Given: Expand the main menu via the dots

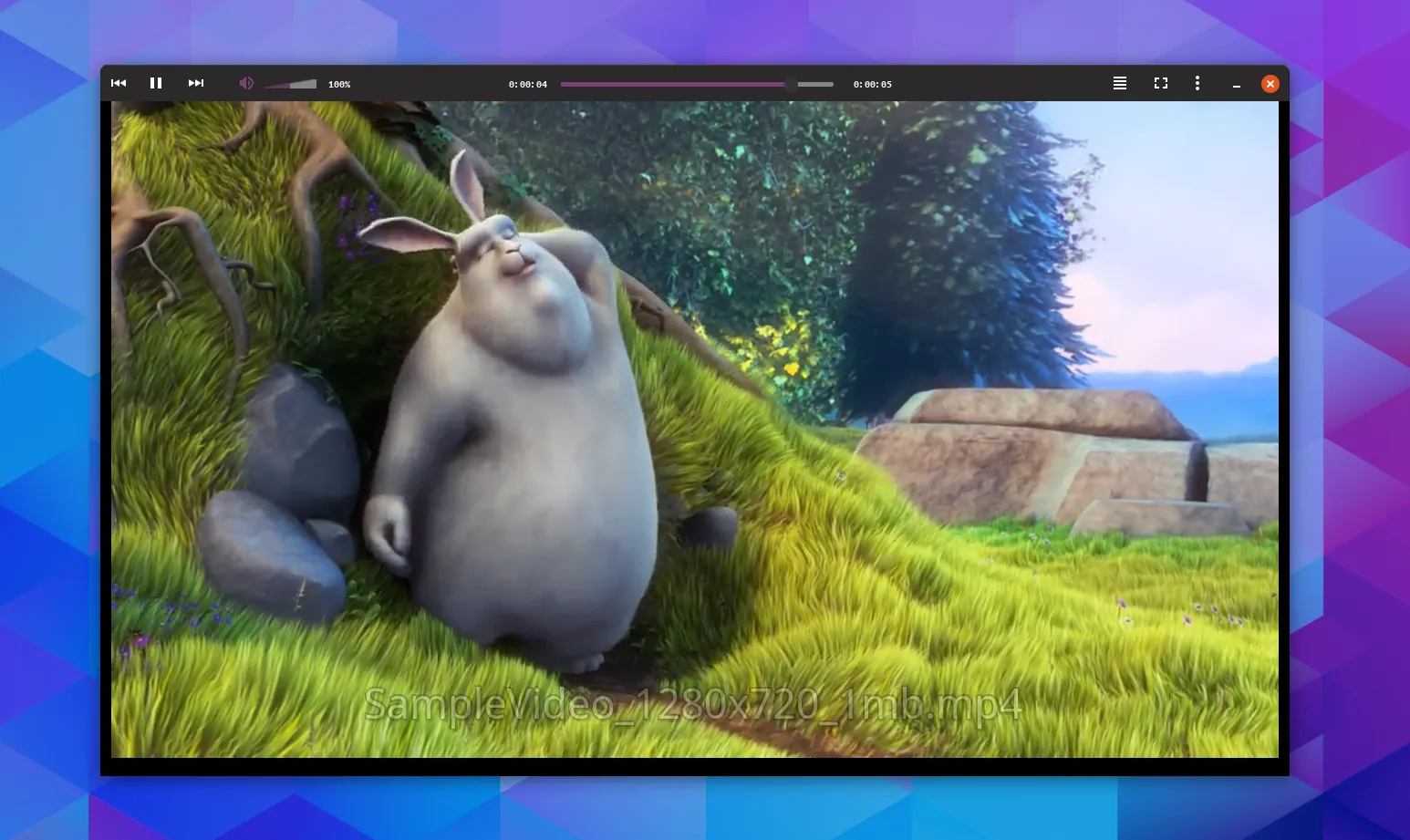Looking at the screenshot, I should click(x=1197, y=83).
